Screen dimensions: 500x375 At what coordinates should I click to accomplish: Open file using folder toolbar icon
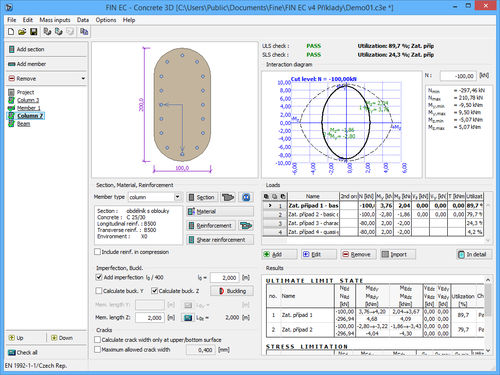(x=22, y=32)
